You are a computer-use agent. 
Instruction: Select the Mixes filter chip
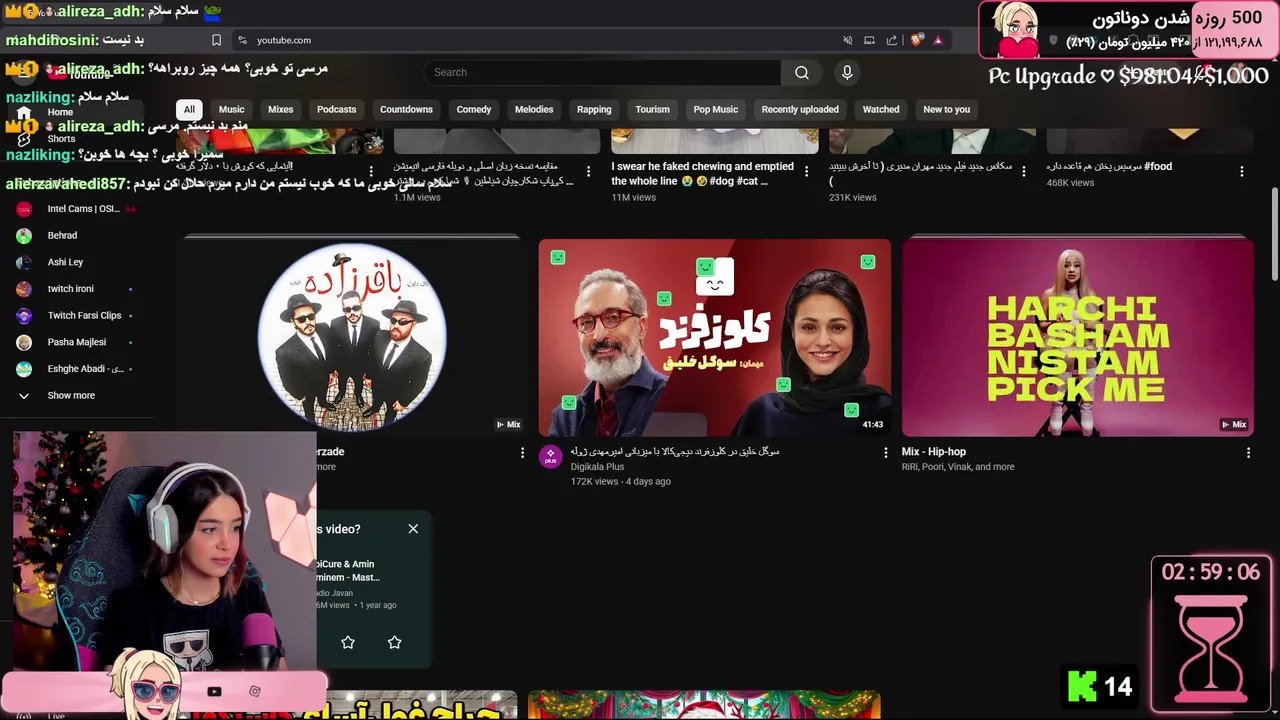pos(281,109)
